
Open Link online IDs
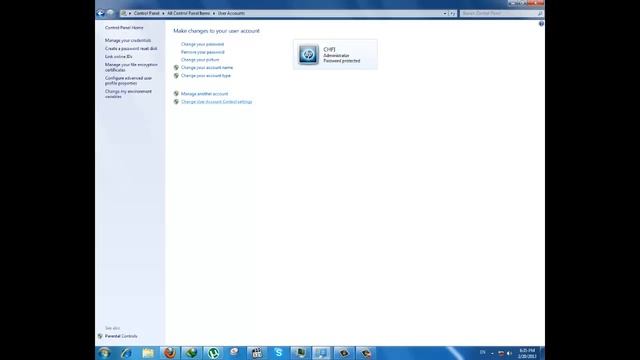(118, 57)
